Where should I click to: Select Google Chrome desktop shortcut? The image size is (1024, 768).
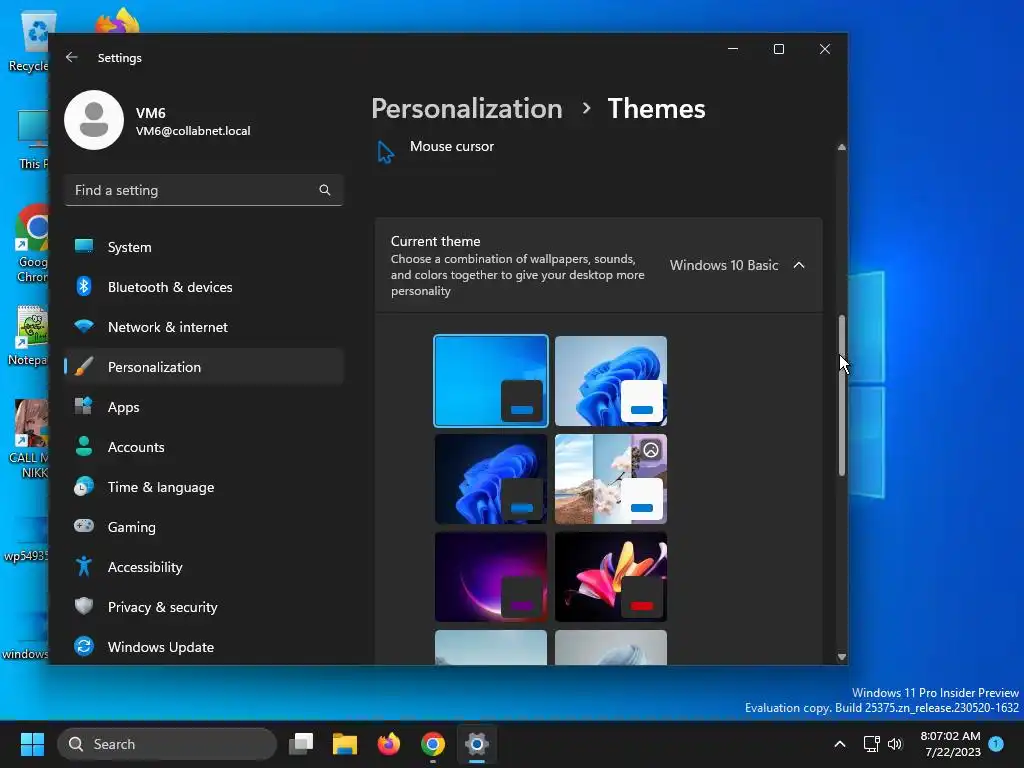tap(31, 244)
